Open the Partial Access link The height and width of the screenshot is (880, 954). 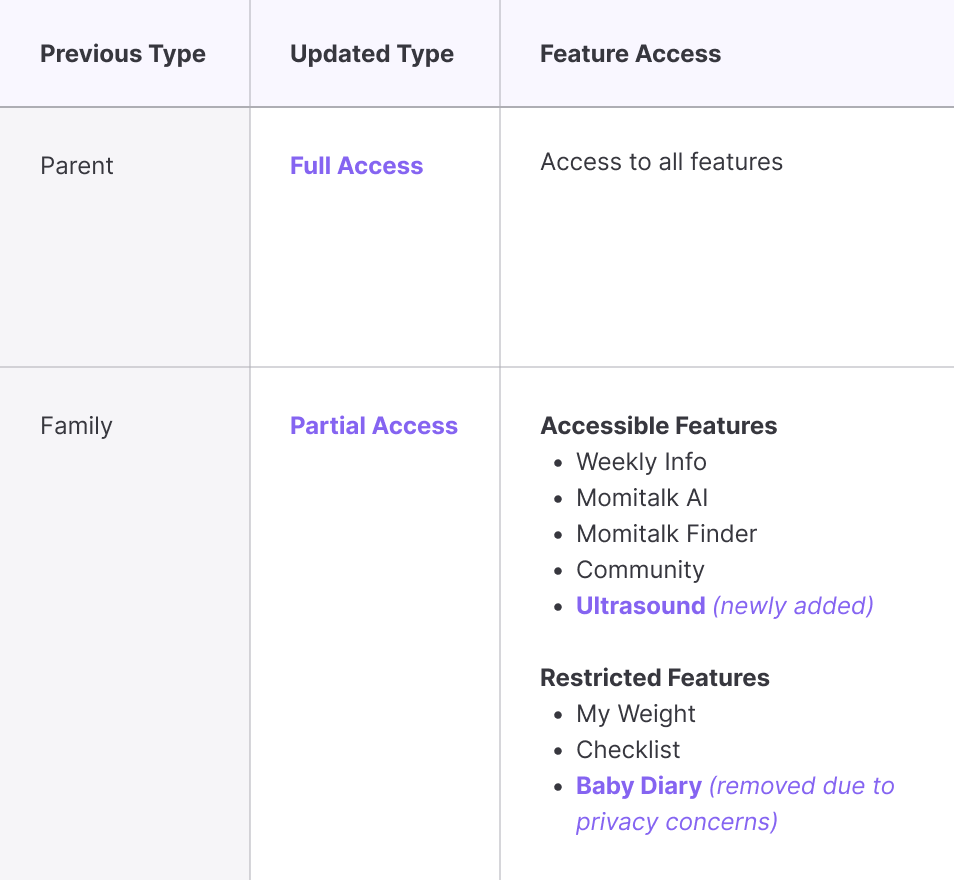[x=373, y=426]
